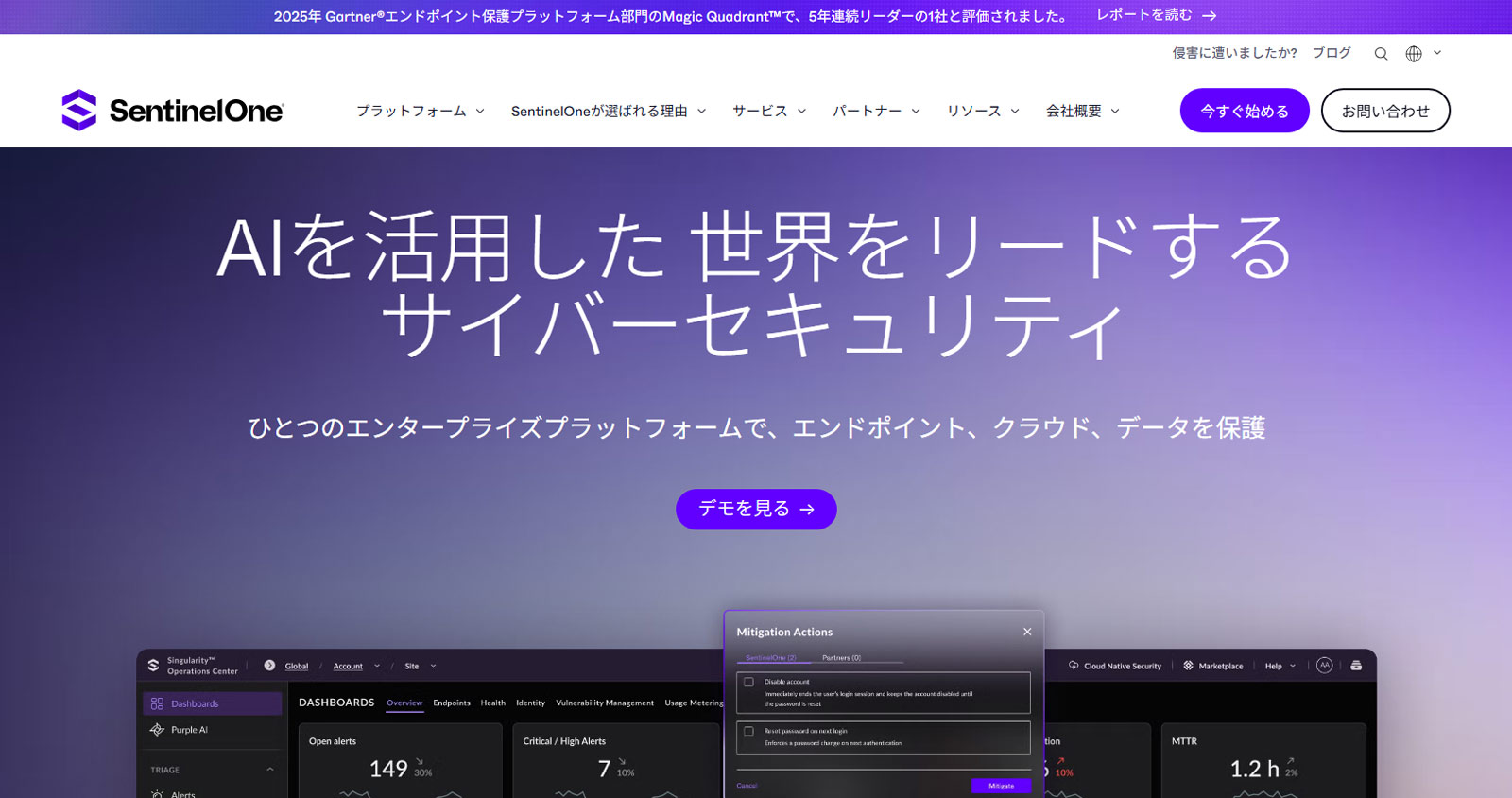
Task: Click Cancel in Mitigation Actions
Action: [x=747, y=786]
